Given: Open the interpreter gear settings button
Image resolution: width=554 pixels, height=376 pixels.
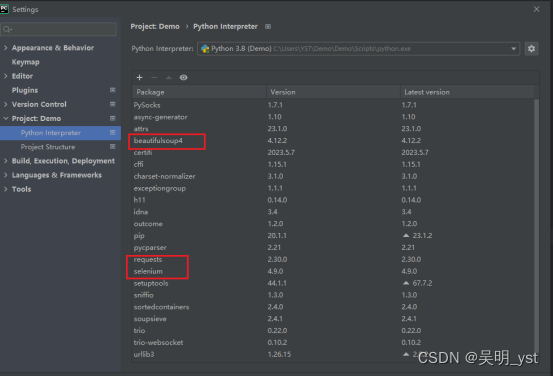Looking at the screenshot, I should (531, 49).
